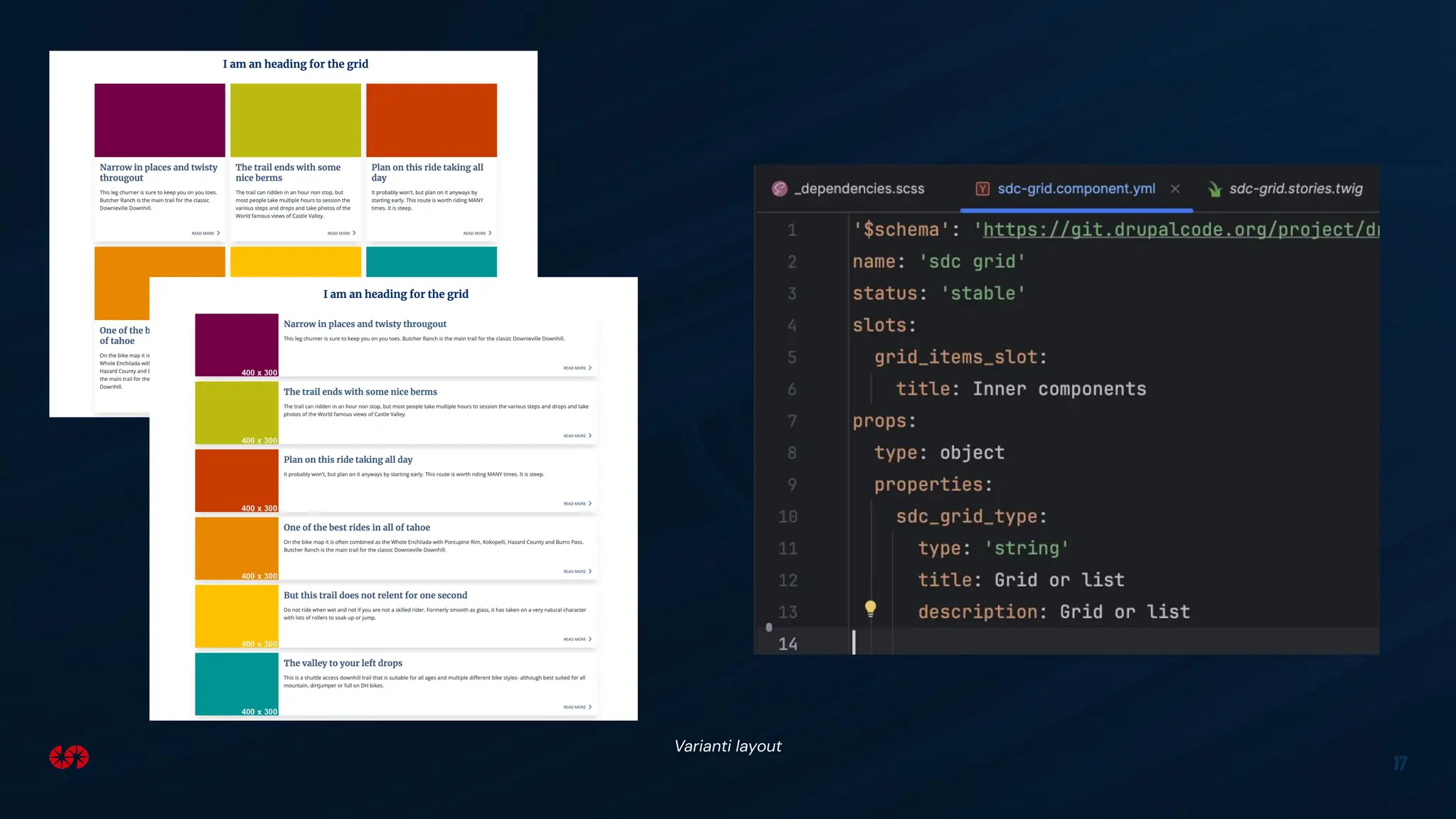Click the yellow 400 x 300 list thumbnail
This screenshot has height=819, width=1456.
[x=237, y=616]
